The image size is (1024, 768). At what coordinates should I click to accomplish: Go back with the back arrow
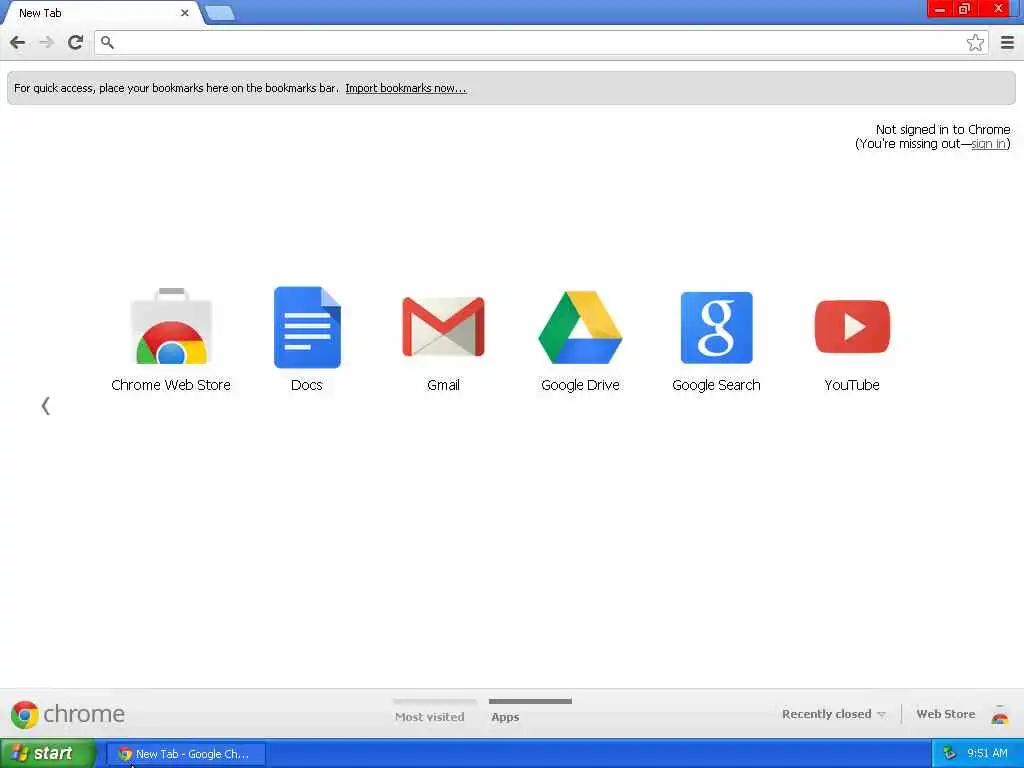18,42
